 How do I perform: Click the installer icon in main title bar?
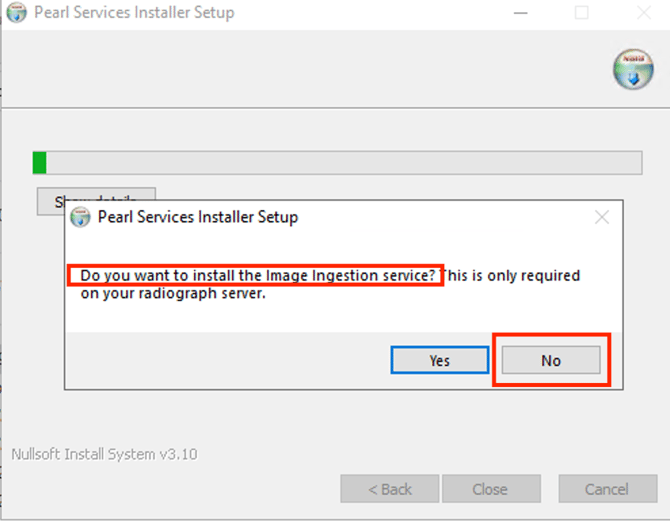(x=15, y=13)
